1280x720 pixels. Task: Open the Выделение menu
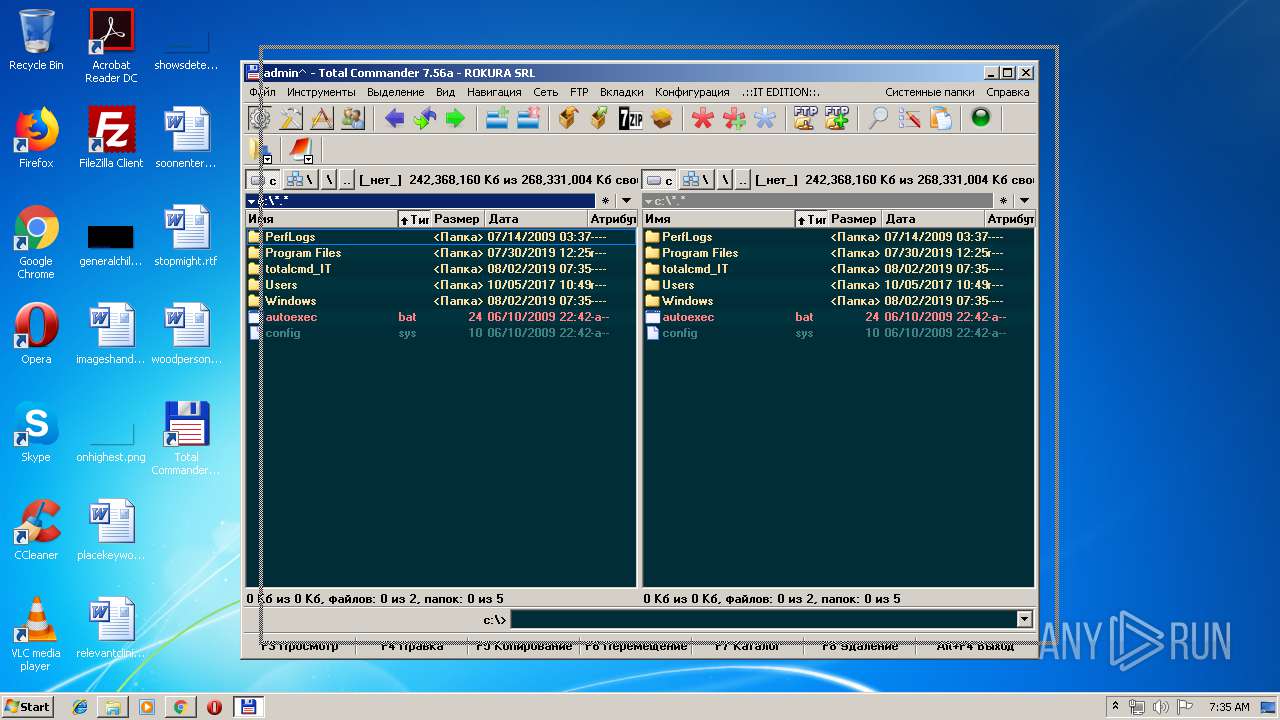click(396, 92)
